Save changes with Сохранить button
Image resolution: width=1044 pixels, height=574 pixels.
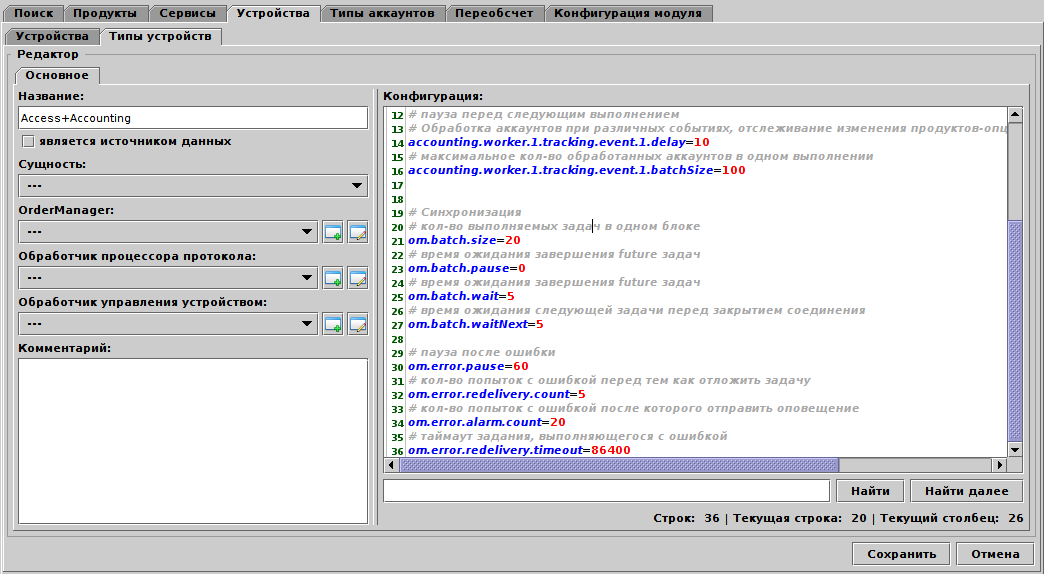902,553
